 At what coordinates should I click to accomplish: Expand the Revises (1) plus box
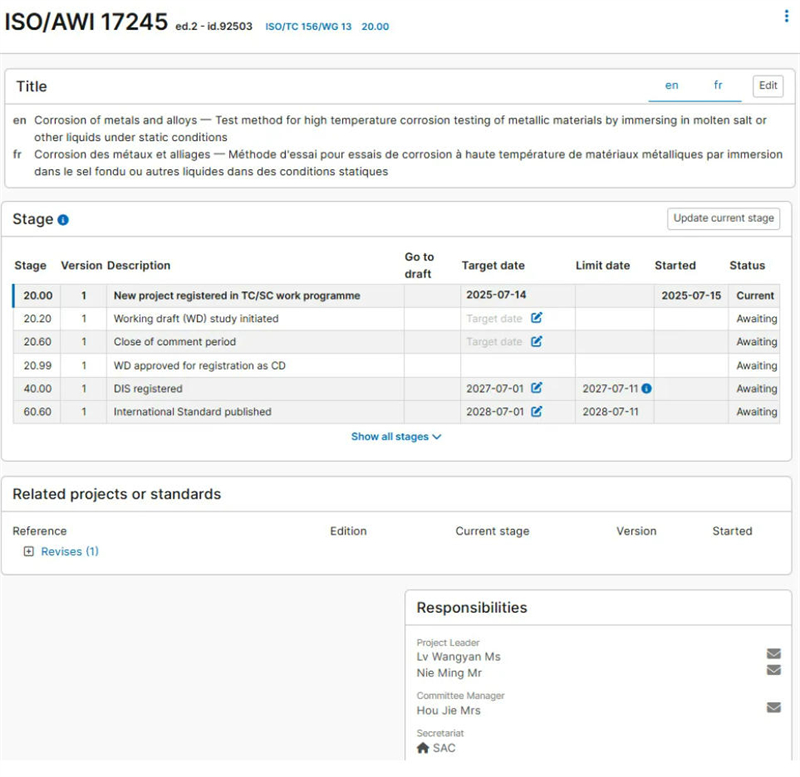click(29, 552)
